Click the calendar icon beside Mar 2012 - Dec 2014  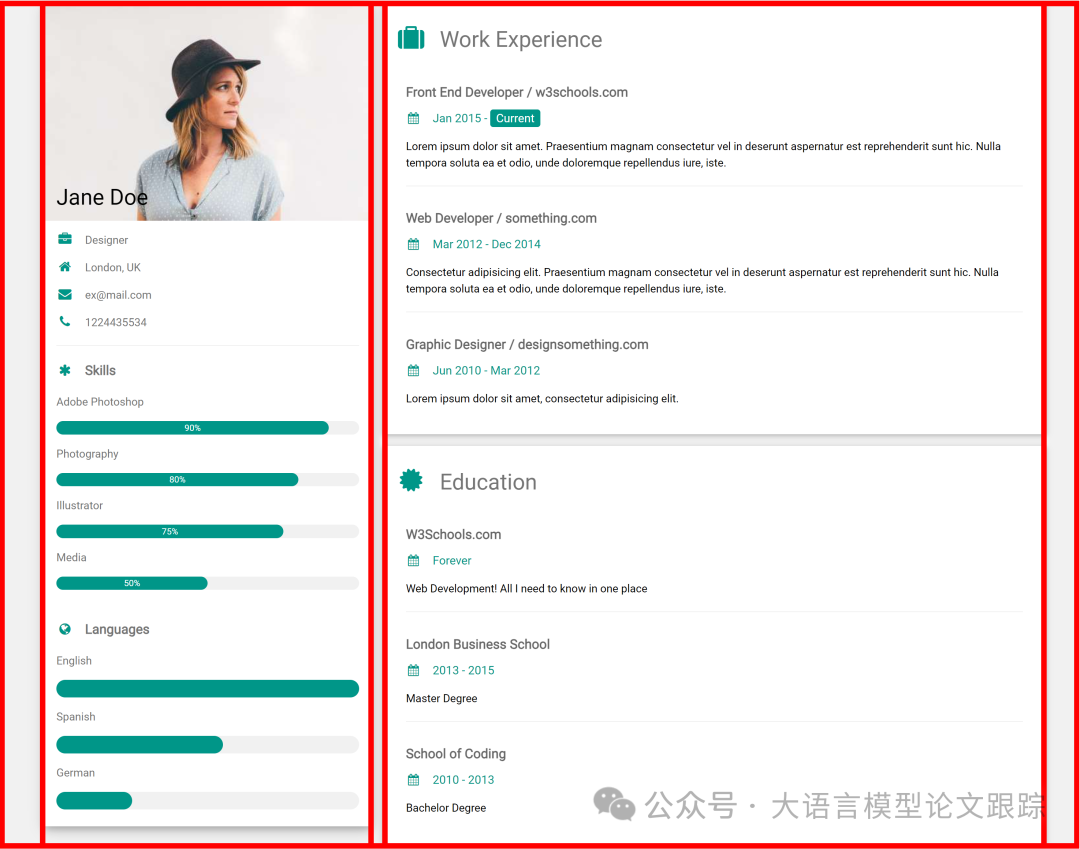point(413,244)
